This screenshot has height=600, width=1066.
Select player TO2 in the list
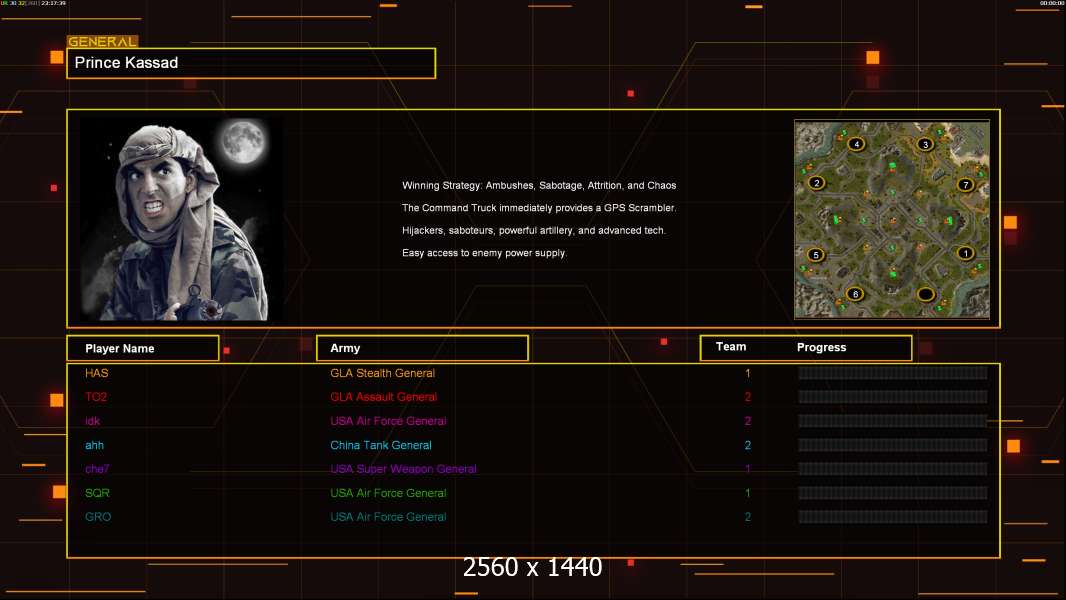96,397
